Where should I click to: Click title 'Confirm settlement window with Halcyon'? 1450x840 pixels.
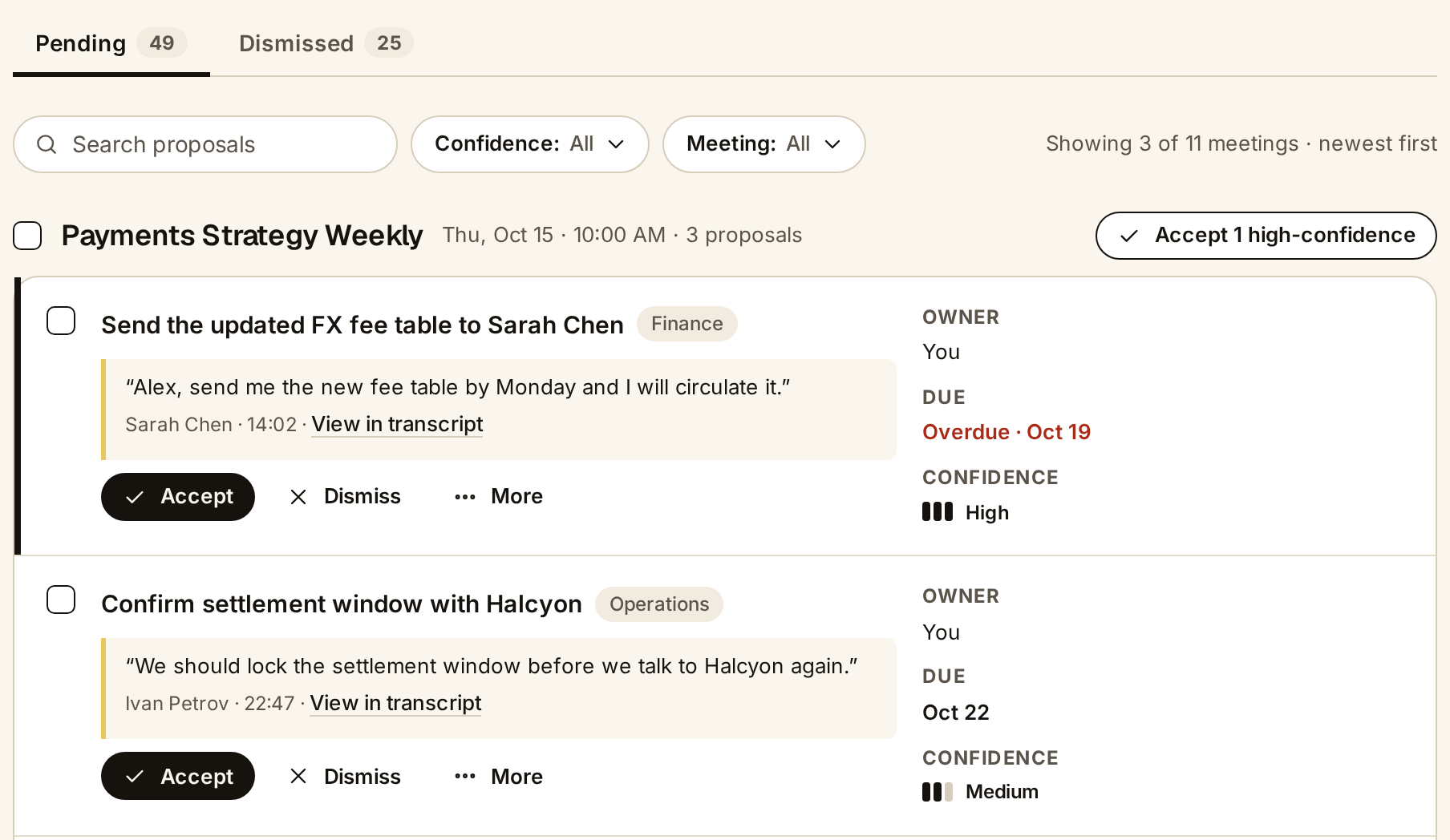pyautogui.click(x=342, y=604)
